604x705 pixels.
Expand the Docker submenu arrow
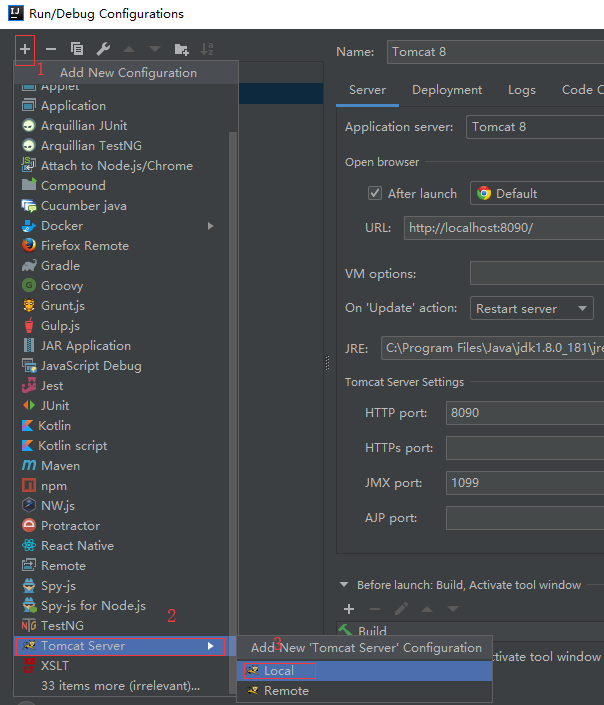[210, 226]
